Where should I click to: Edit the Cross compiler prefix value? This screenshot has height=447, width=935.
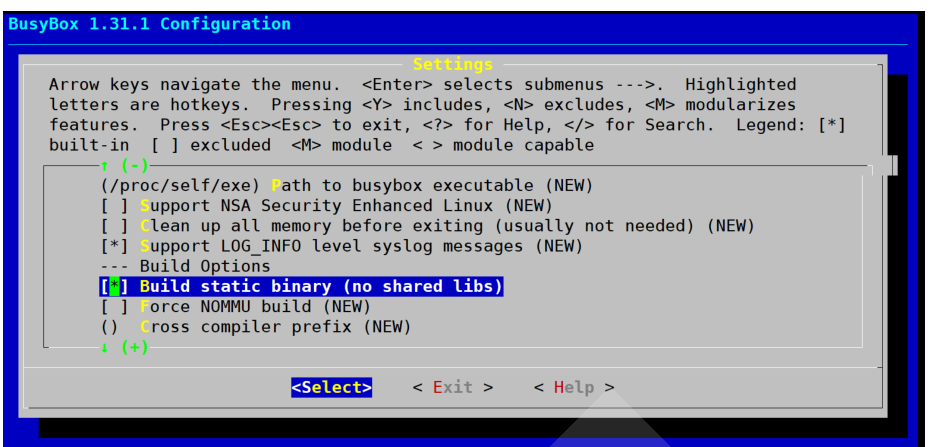(109, 327)
